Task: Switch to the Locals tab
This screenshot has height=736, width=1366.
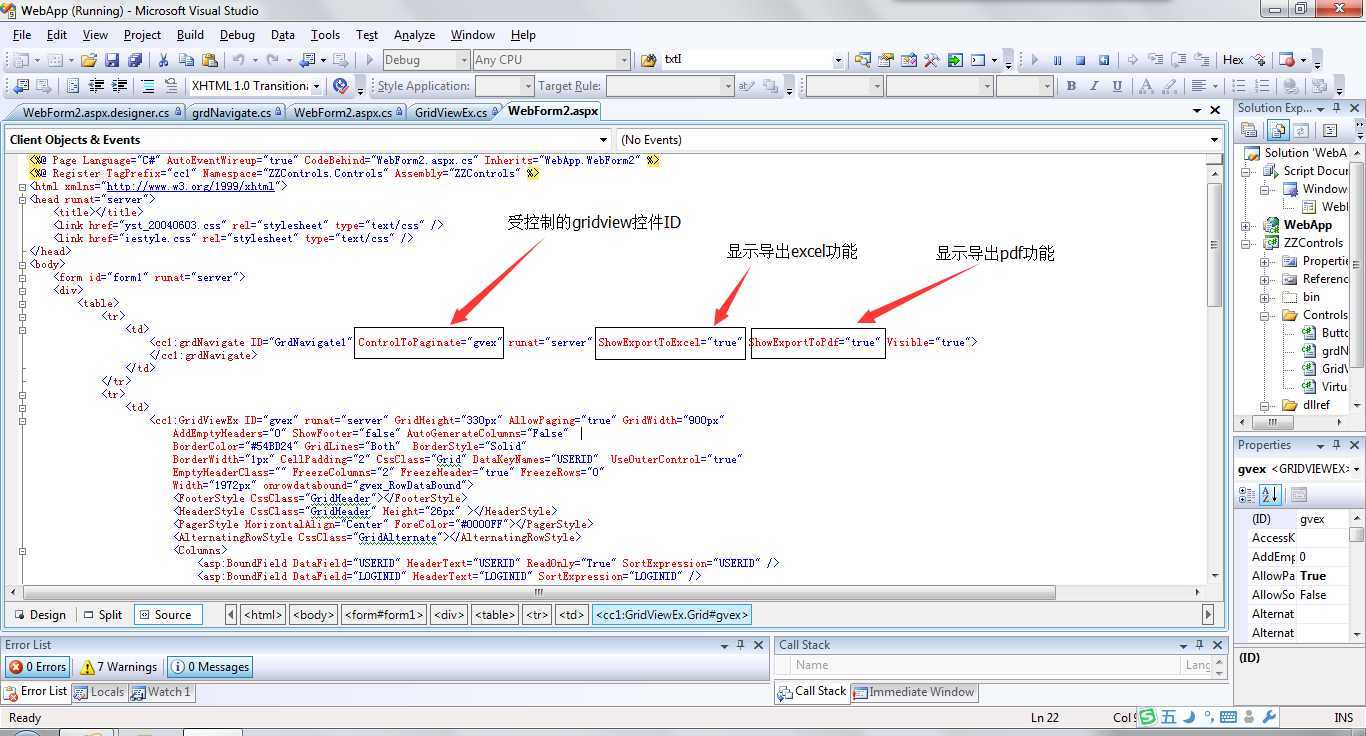Action: pos(98,691)
